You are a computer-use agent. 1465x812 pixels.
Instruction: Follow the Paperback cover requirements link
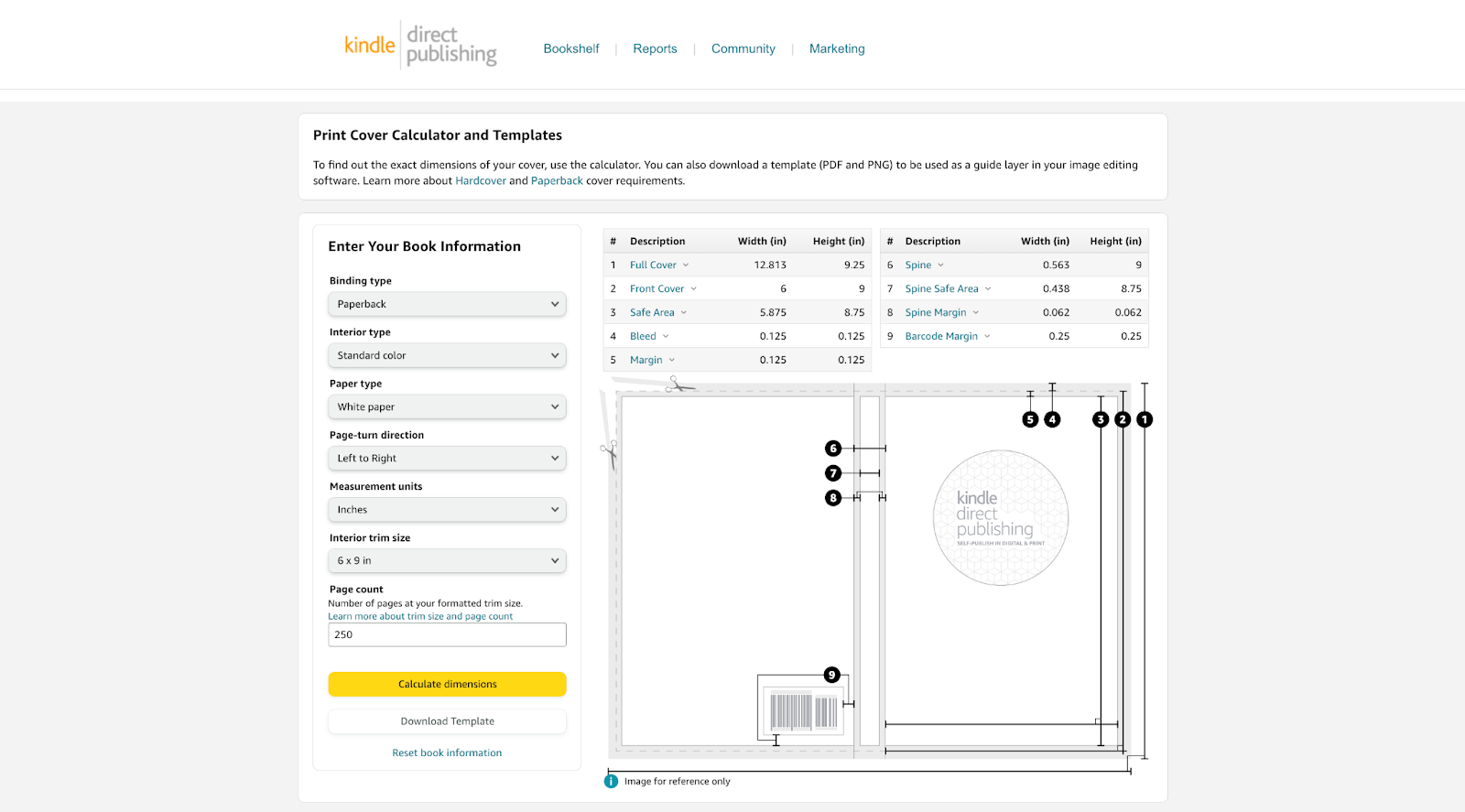[557, 180]
